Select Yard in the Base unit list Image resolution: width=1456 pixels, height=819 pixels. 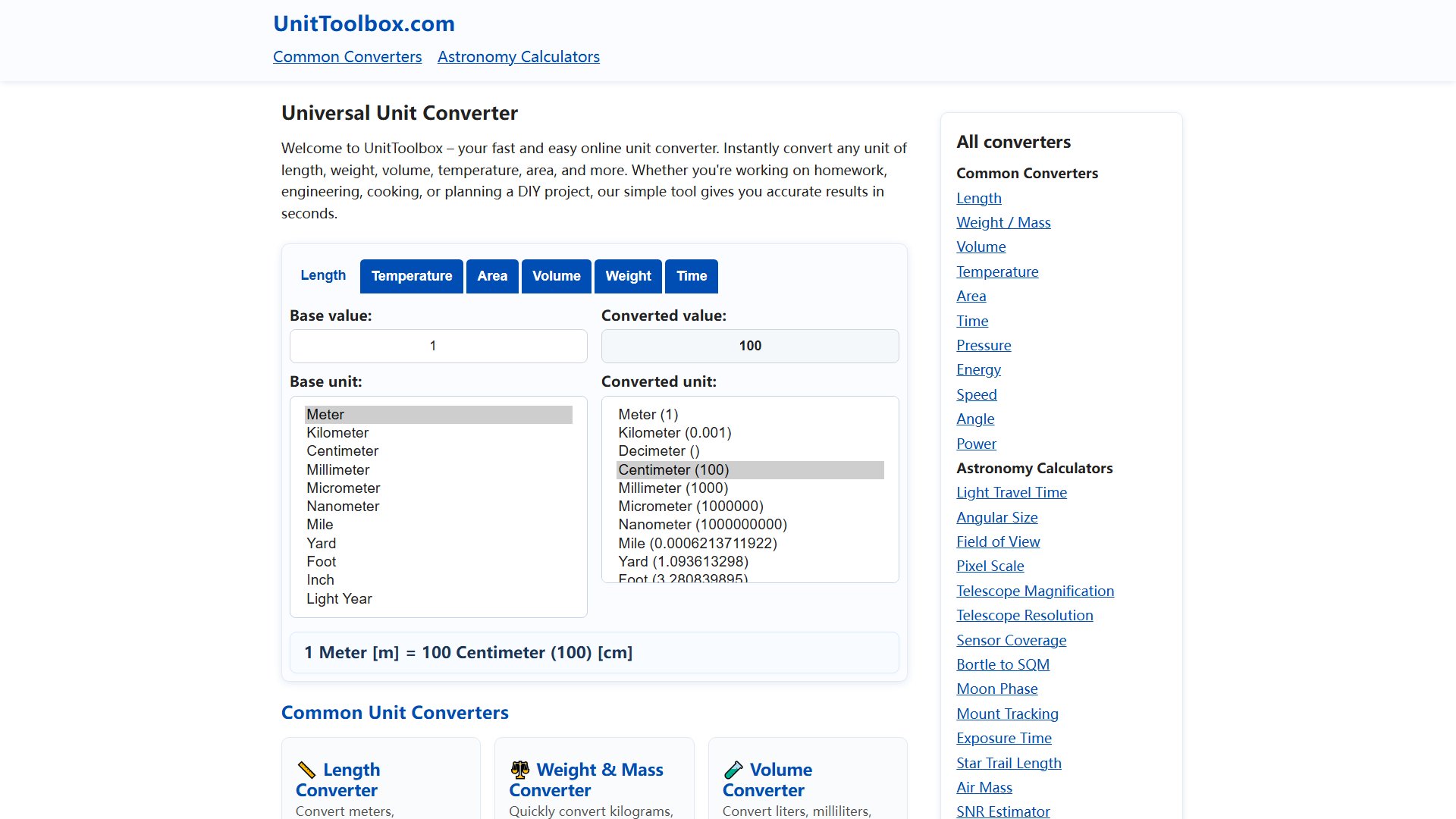pos(438,544)
